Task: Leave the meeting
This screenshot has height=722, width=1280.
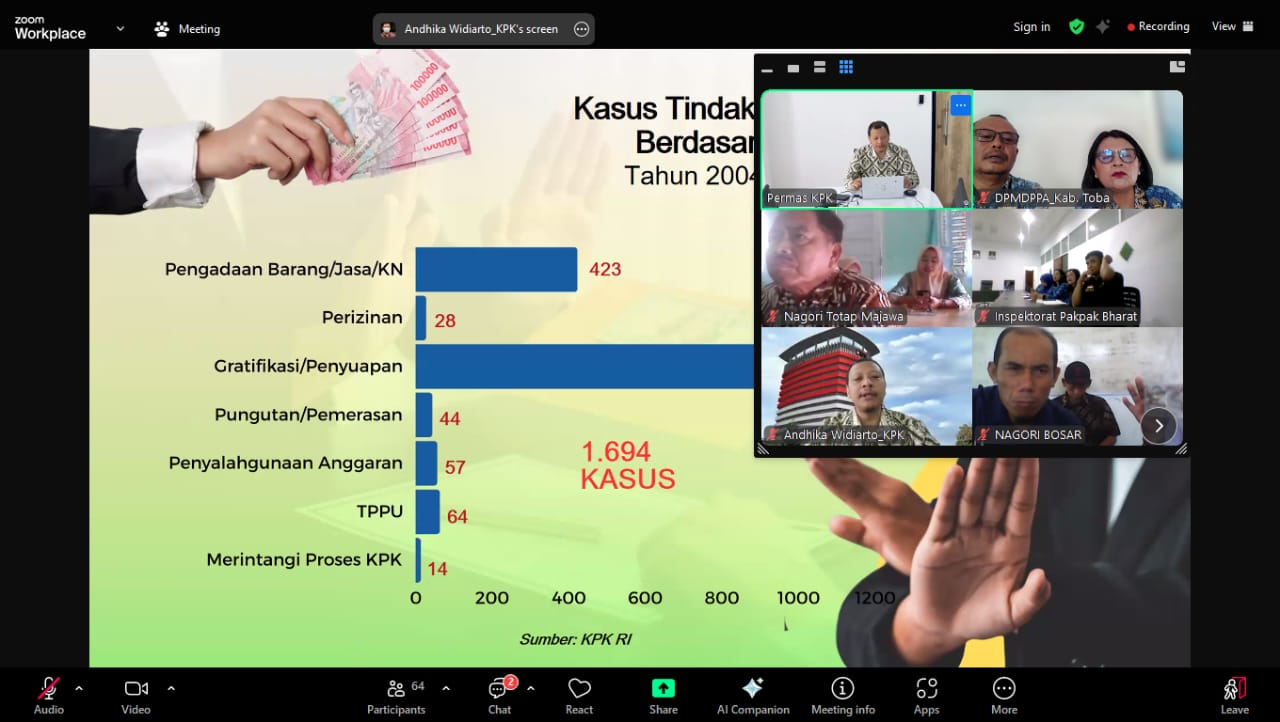Action: 1234,695
